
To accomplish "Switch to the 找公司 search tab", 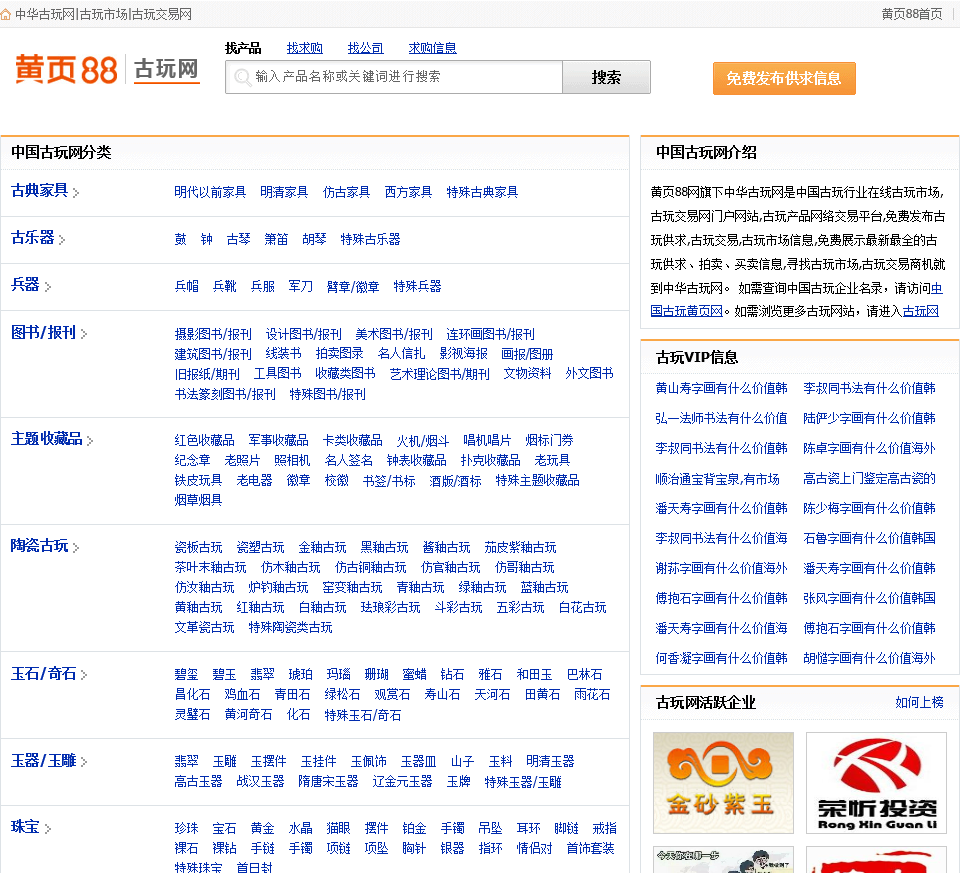I will 366,48.
